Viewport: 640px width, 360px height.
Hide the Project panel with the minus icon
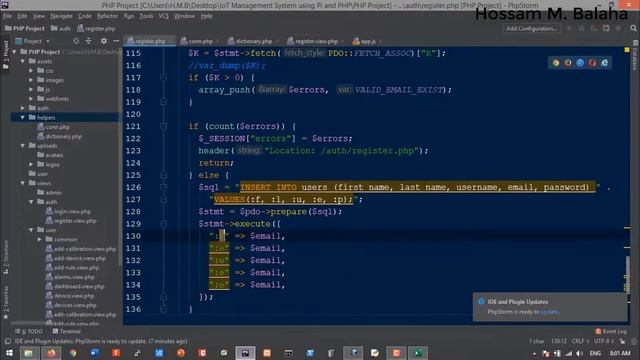pyautogui.click(x=116, y=41)
